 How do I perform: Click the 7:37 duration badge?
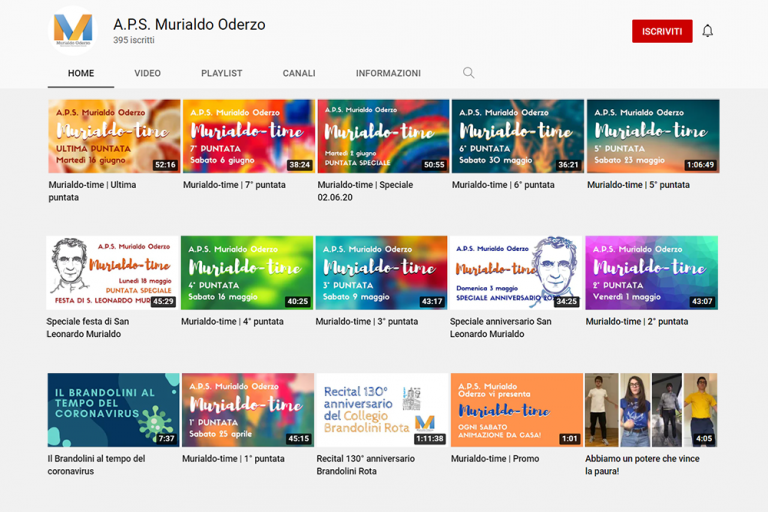(167, 439)
